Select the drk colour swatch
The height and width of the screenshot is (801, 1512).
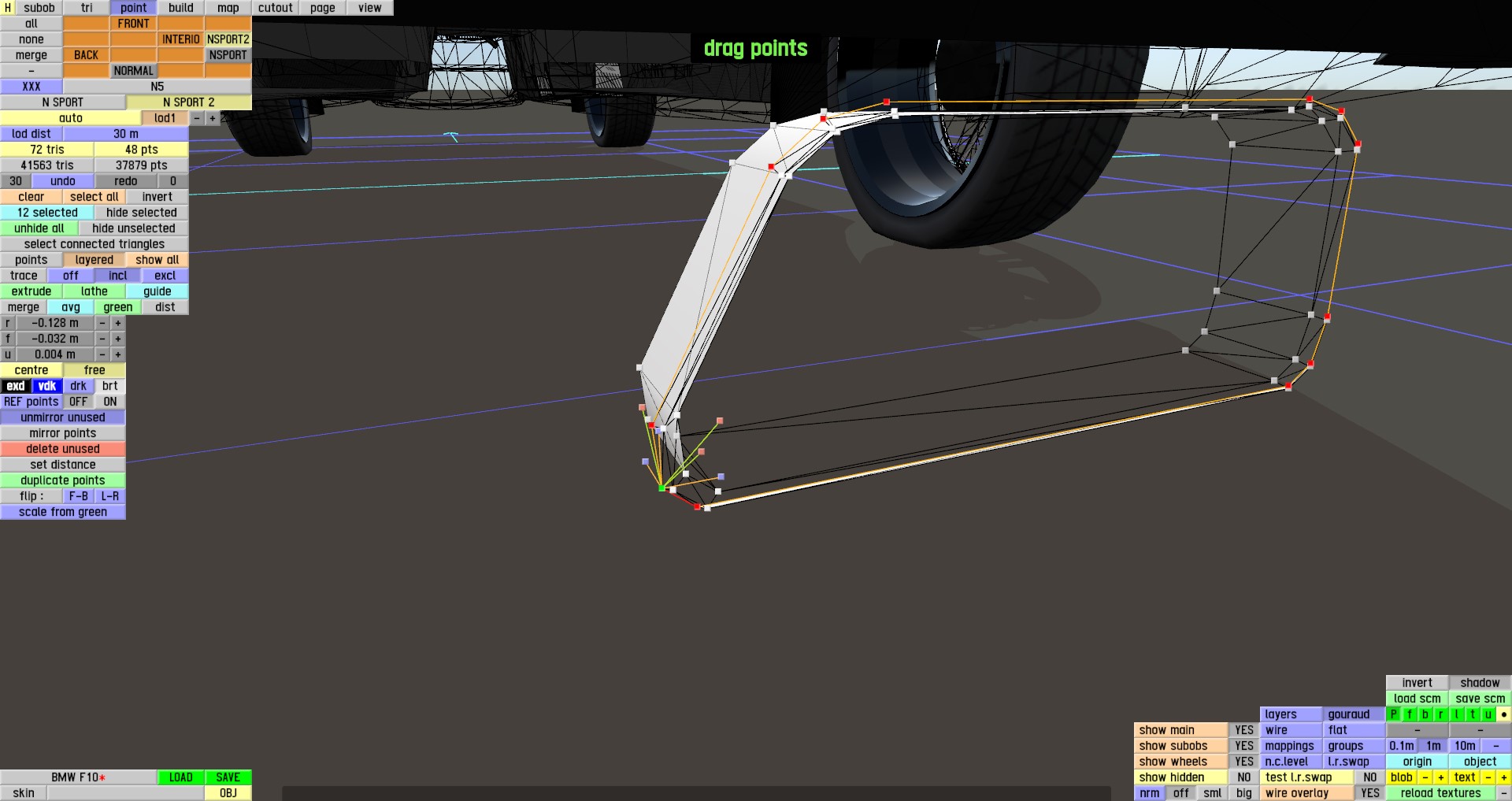[79, 386]
